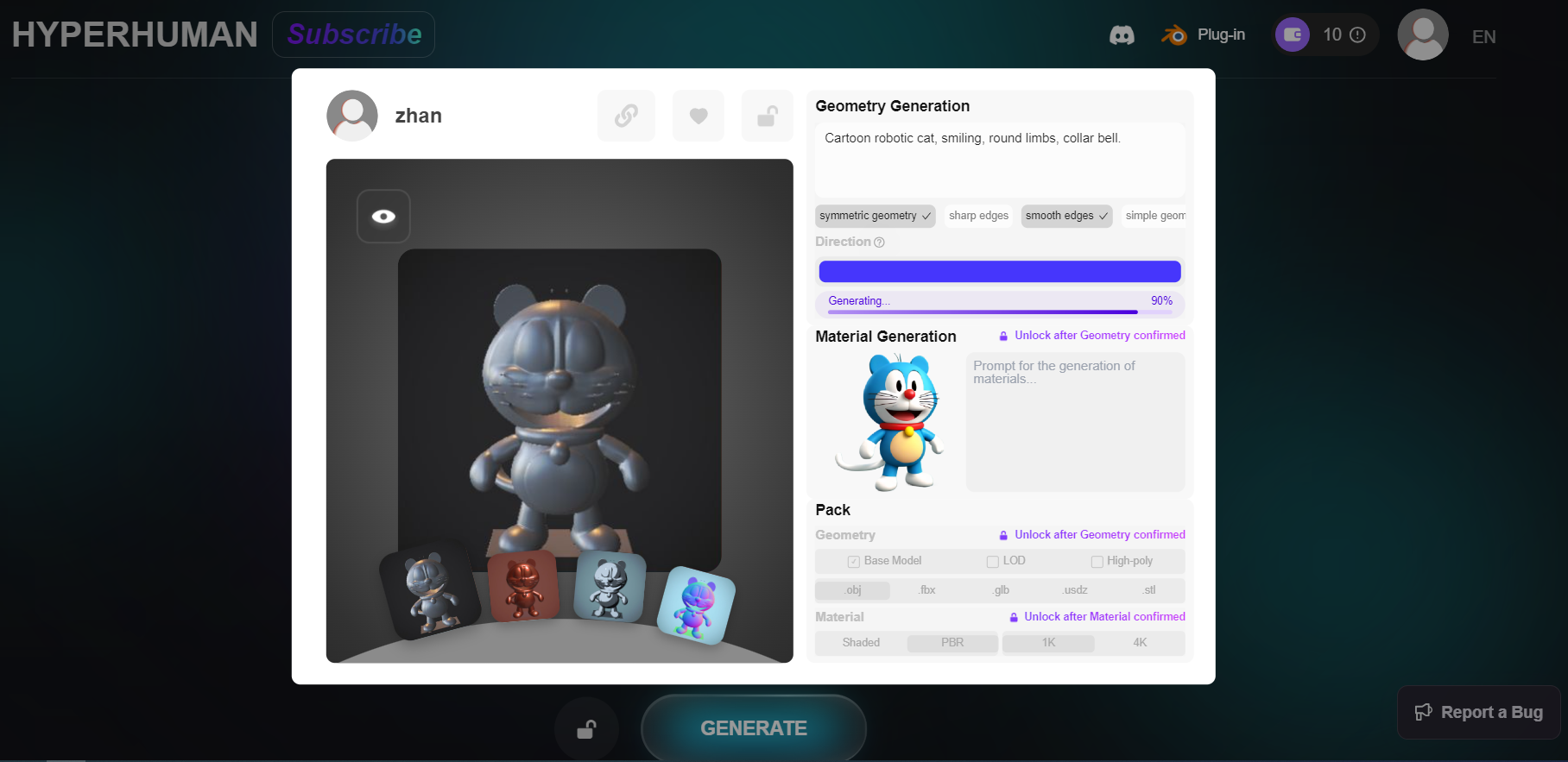1568x762 pixels.
Task: Toggle the simple geometry tag
Action: (1154, 216)
